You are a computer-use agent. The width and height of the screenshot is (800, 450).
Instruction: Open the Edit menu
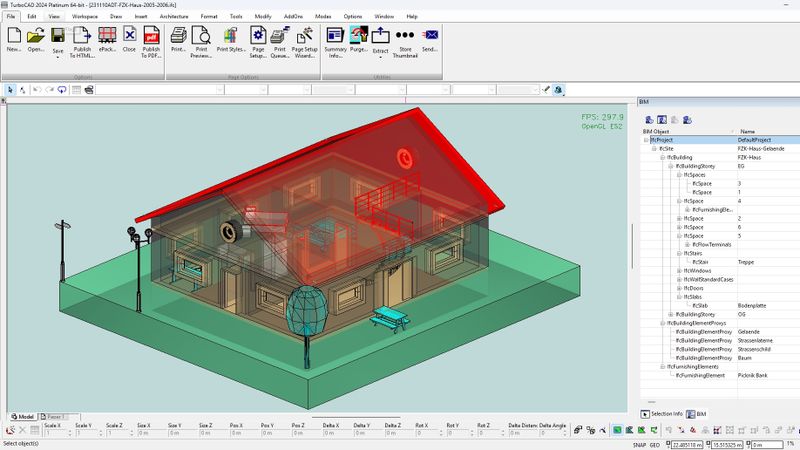pyautogui.click(x=32, y=16)
